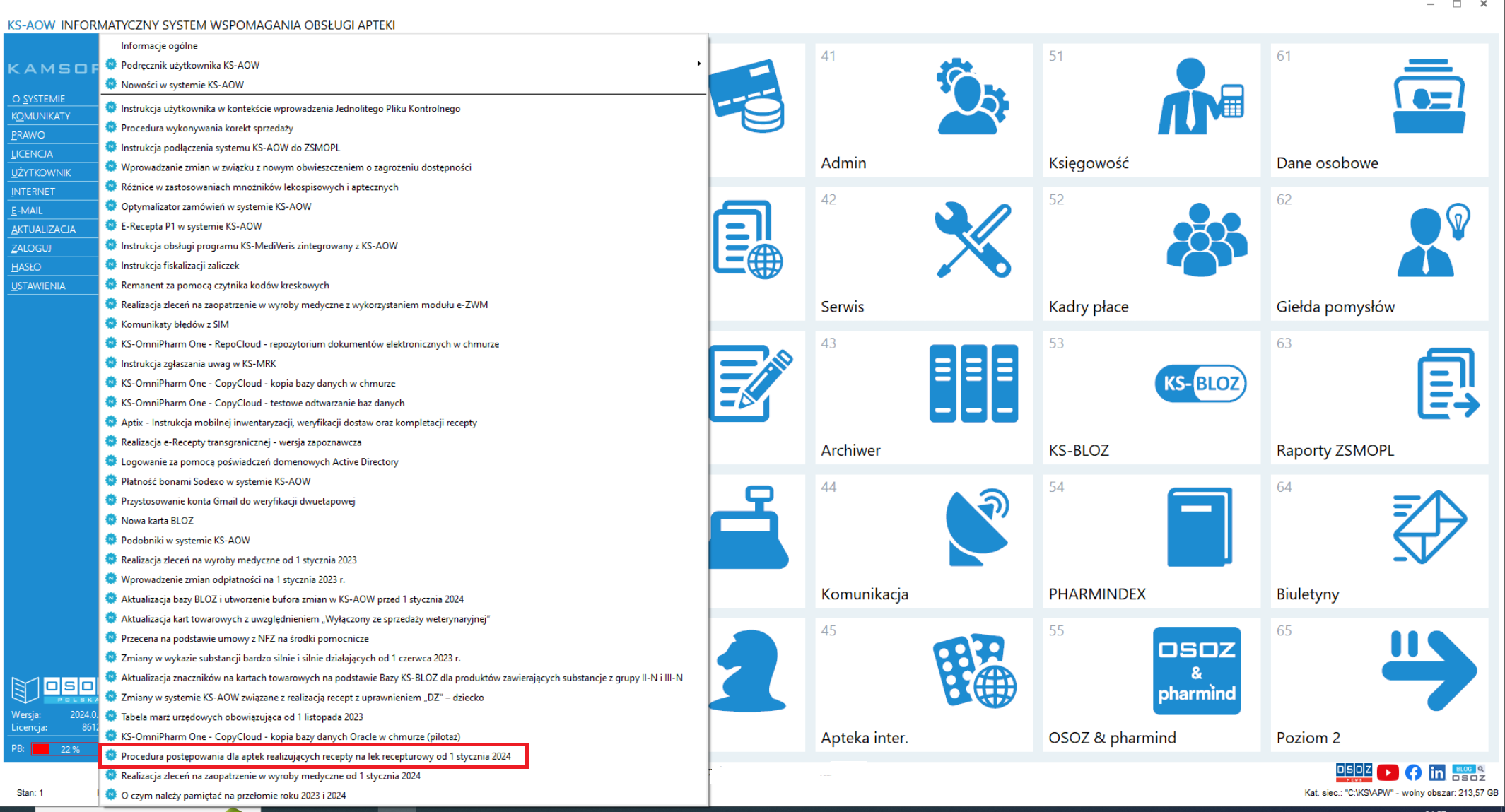The height and width of the screenshot is (812, 1505).
Task: Open the Biuletyny envelope icon
Action: (x=1429, y=527)
